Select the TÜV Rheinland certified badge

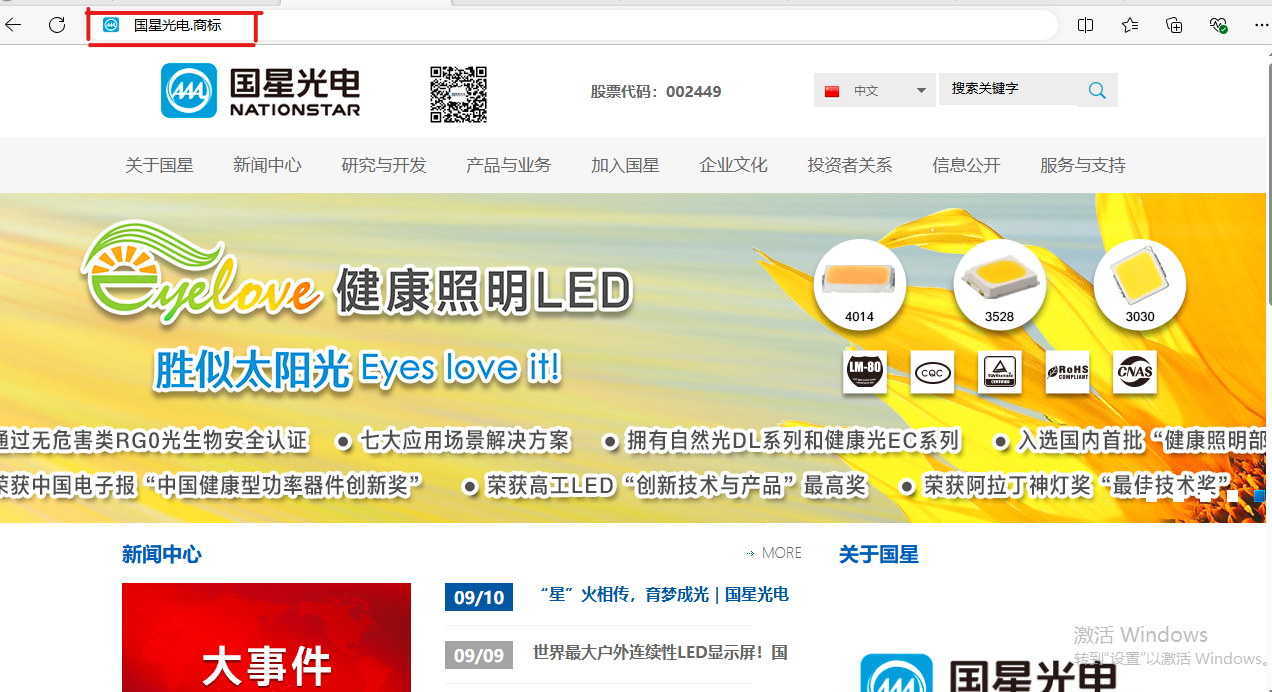pyautogui.click(x=1000, y=371)
